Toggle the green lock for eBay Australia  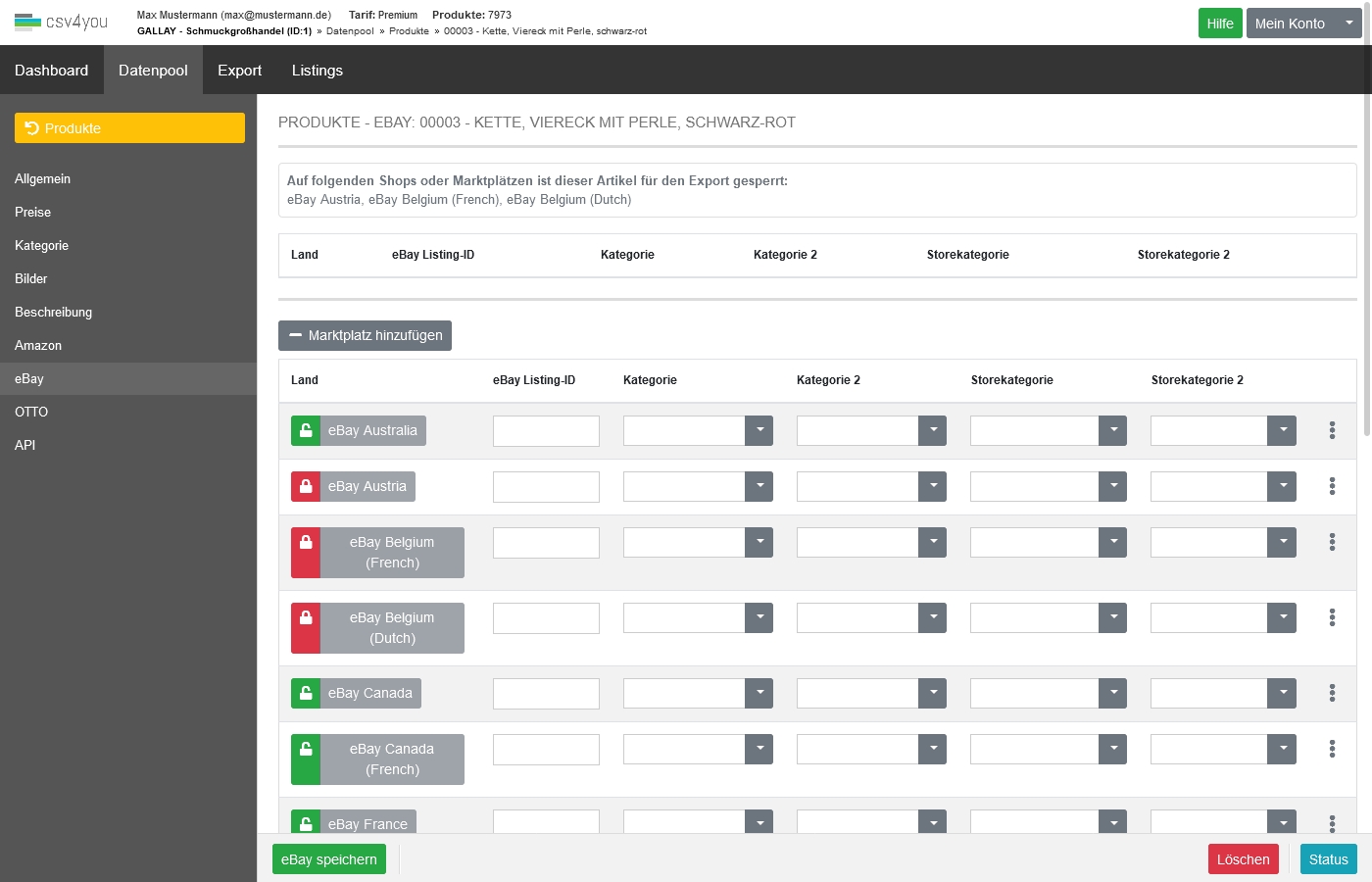[306, 431]
